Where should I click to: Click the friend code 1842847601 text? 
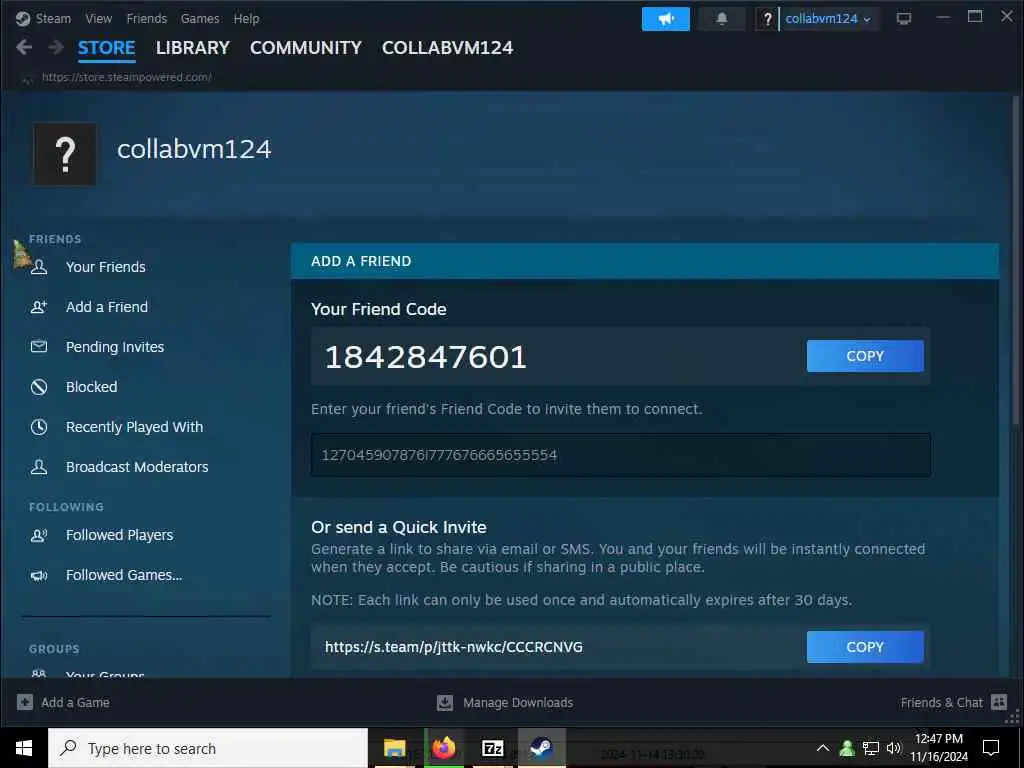pyautogui.click(x=426, y=357)
